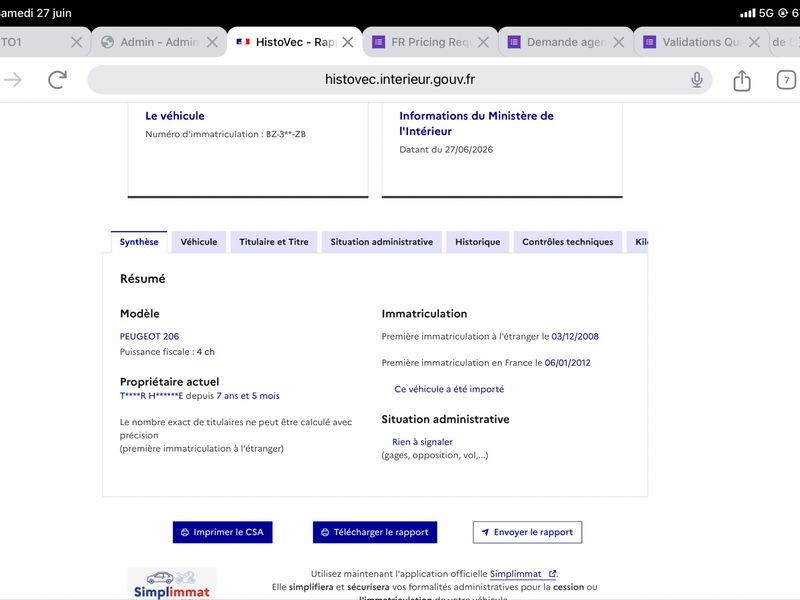Screen dimensions: 800x600
Task: Switch to the Admin browser tab
Action: 159,42
